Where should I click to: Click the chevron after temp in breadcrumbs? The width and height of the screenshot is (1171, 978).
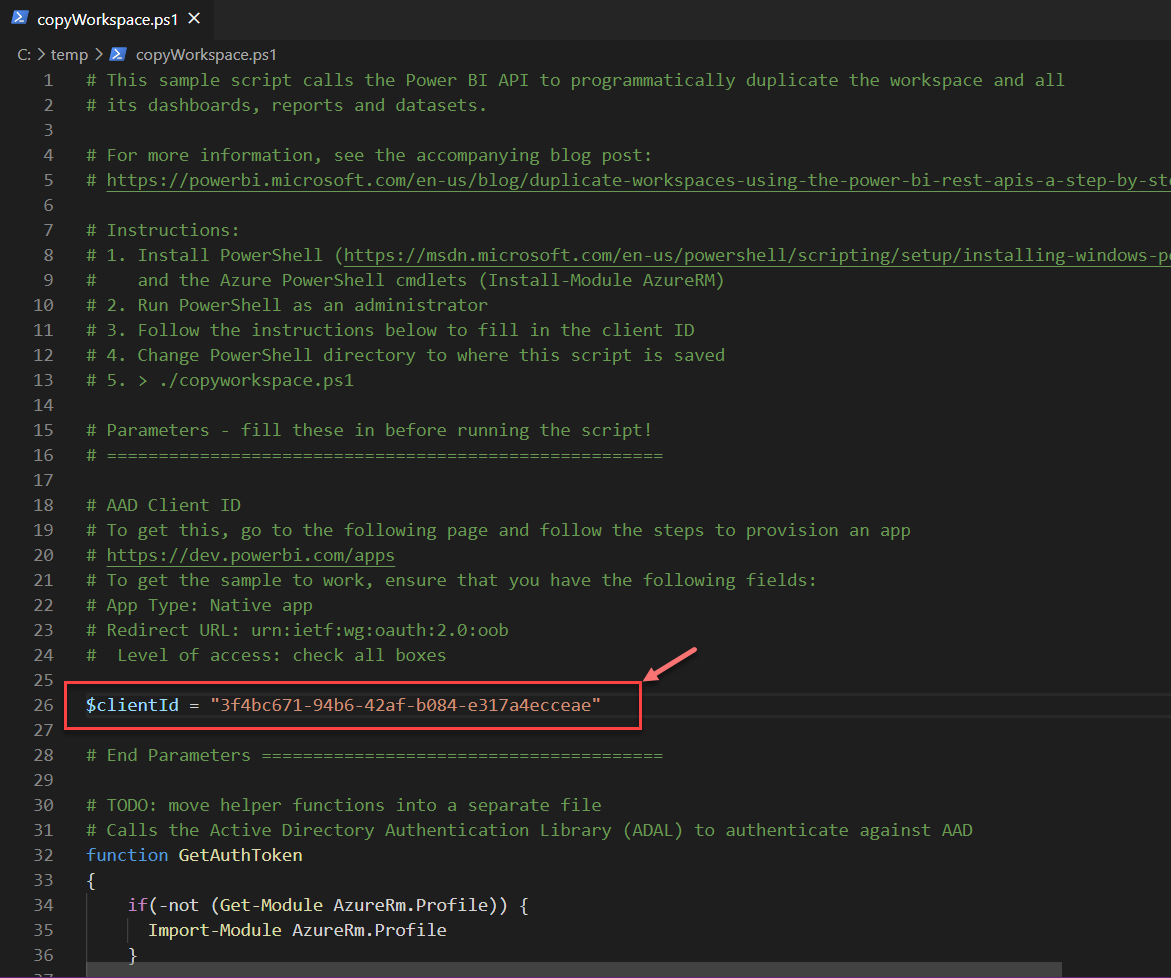tap(98, 54)
